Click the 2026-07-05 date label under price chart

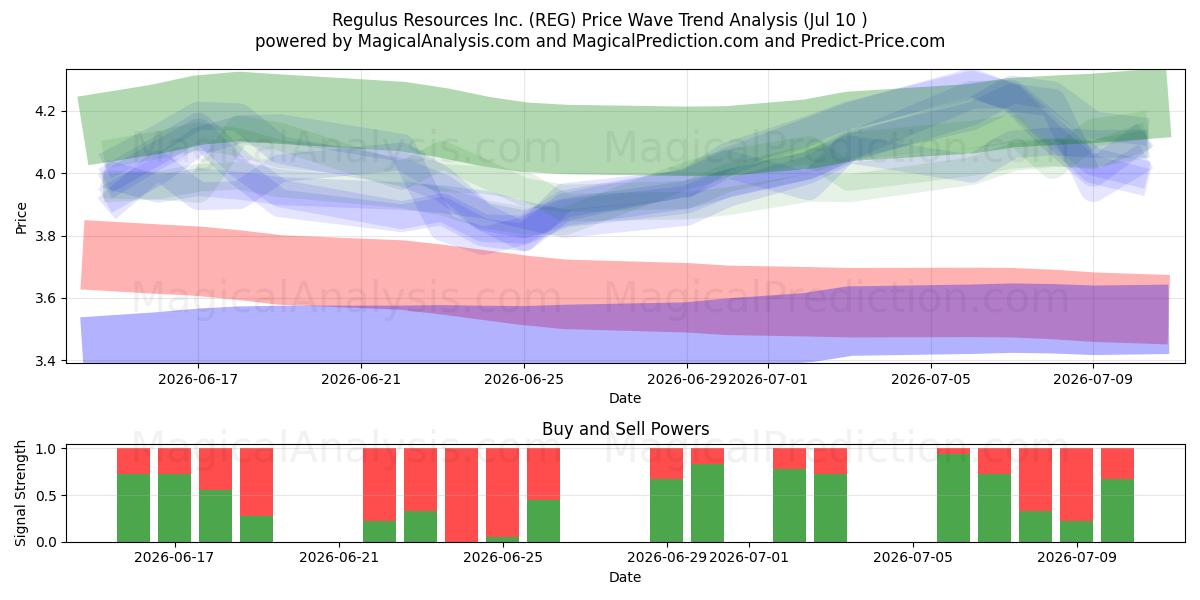coord(931,379)
